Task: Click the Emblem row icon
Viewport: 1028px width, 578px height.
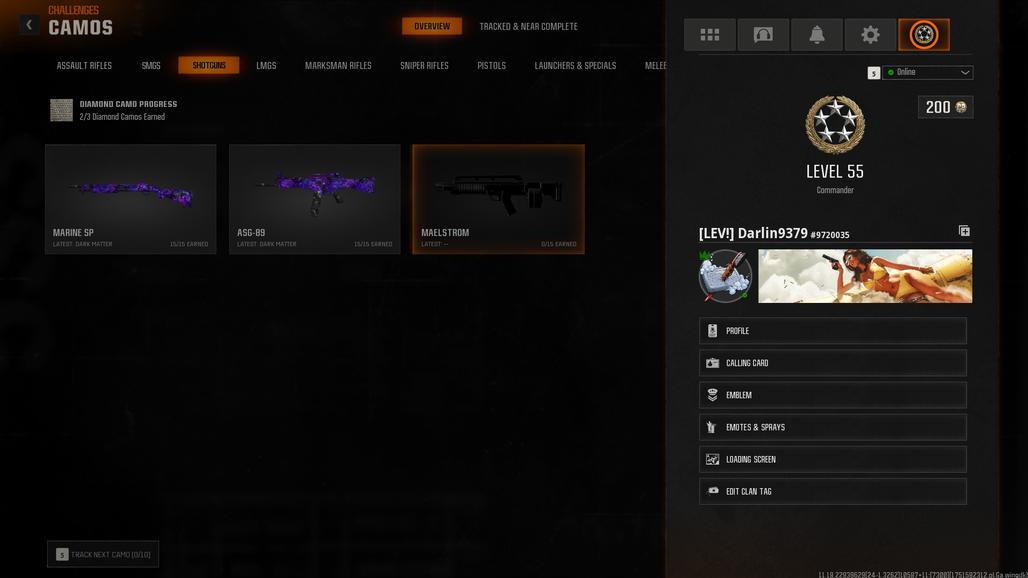Action: (x=712, y=395)
